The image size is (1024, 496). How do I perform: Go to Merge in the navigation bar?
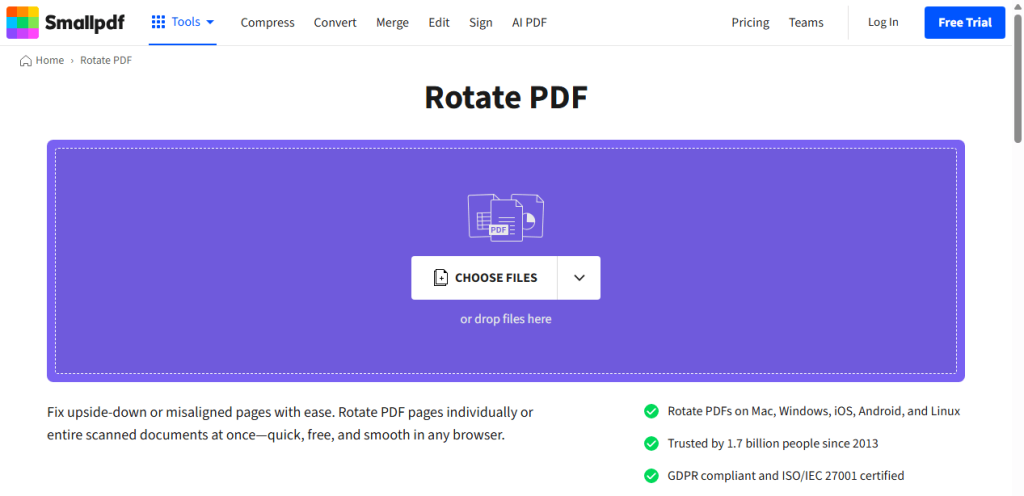pyautogui.click(x=392, y=23)
